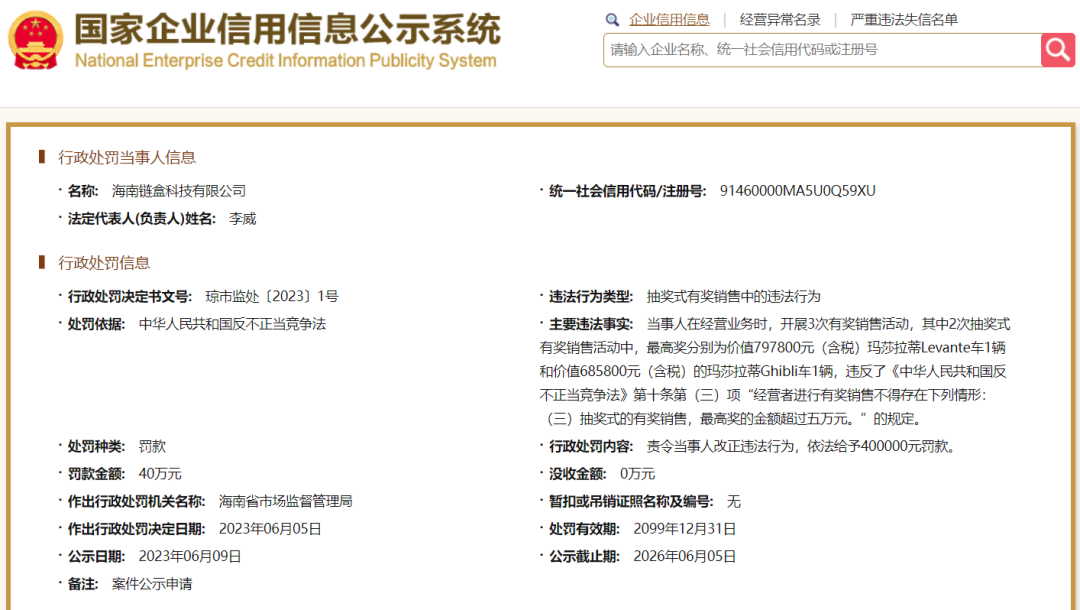The image size is (1080, 610).
Task: Click the violation type 抽奖式有奖销售中的违法行为
Action: coord(733,296)
